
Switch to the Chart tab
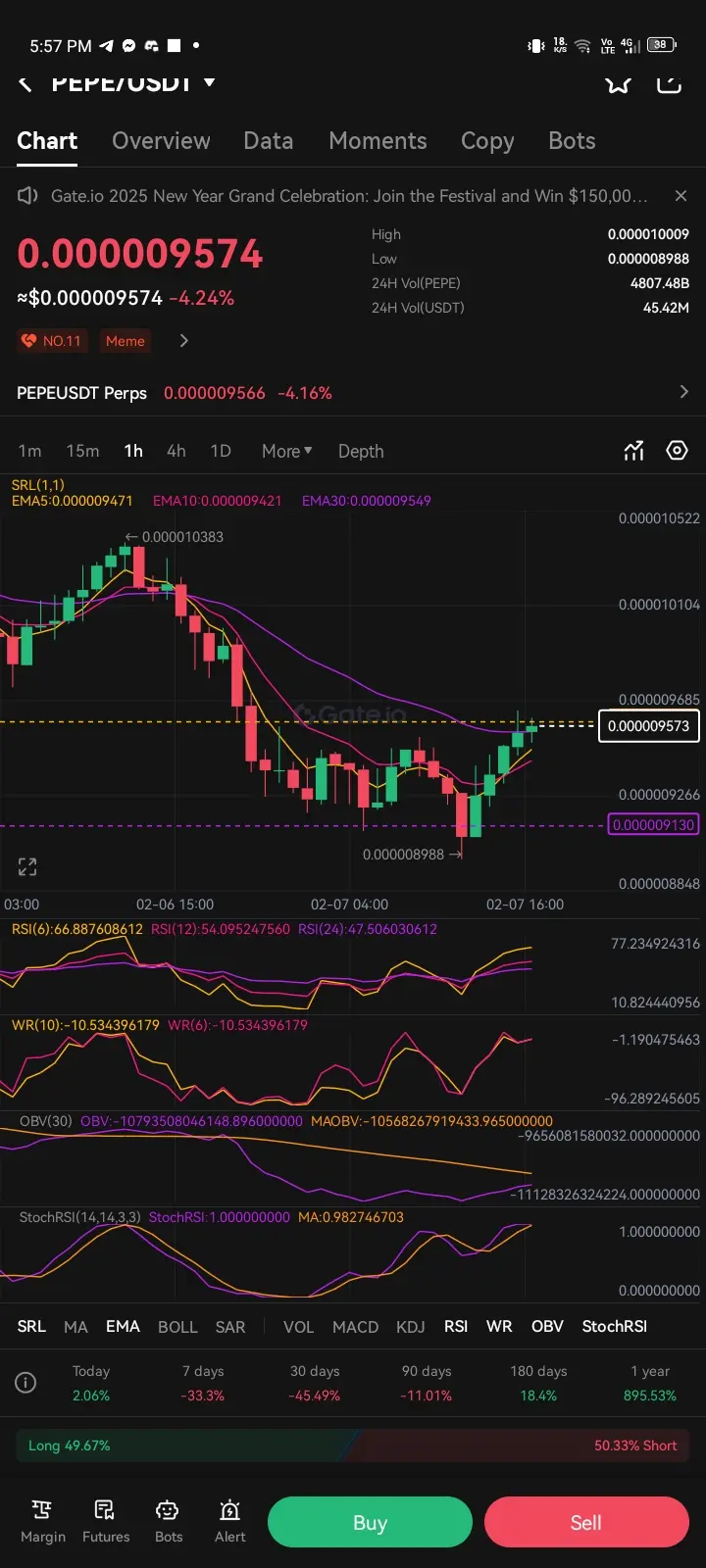pos(47,141)
